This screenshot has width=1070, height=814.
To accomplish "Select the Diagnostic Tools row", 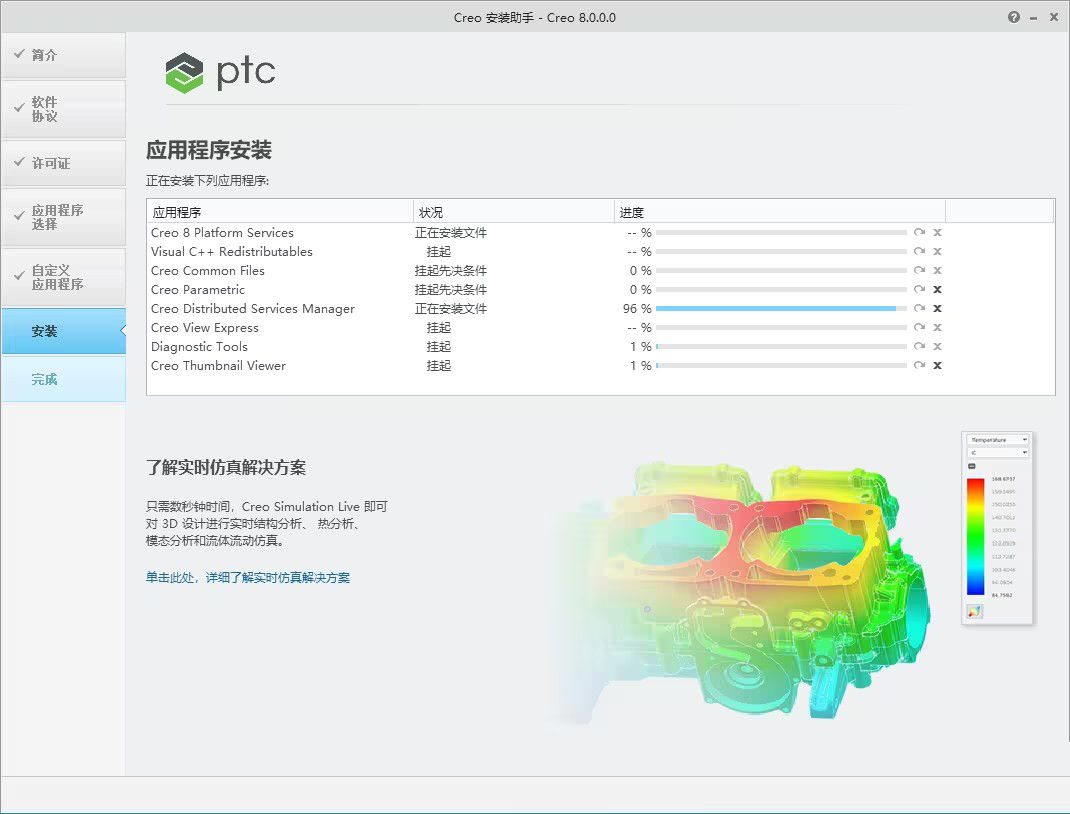I will [601, 347].
